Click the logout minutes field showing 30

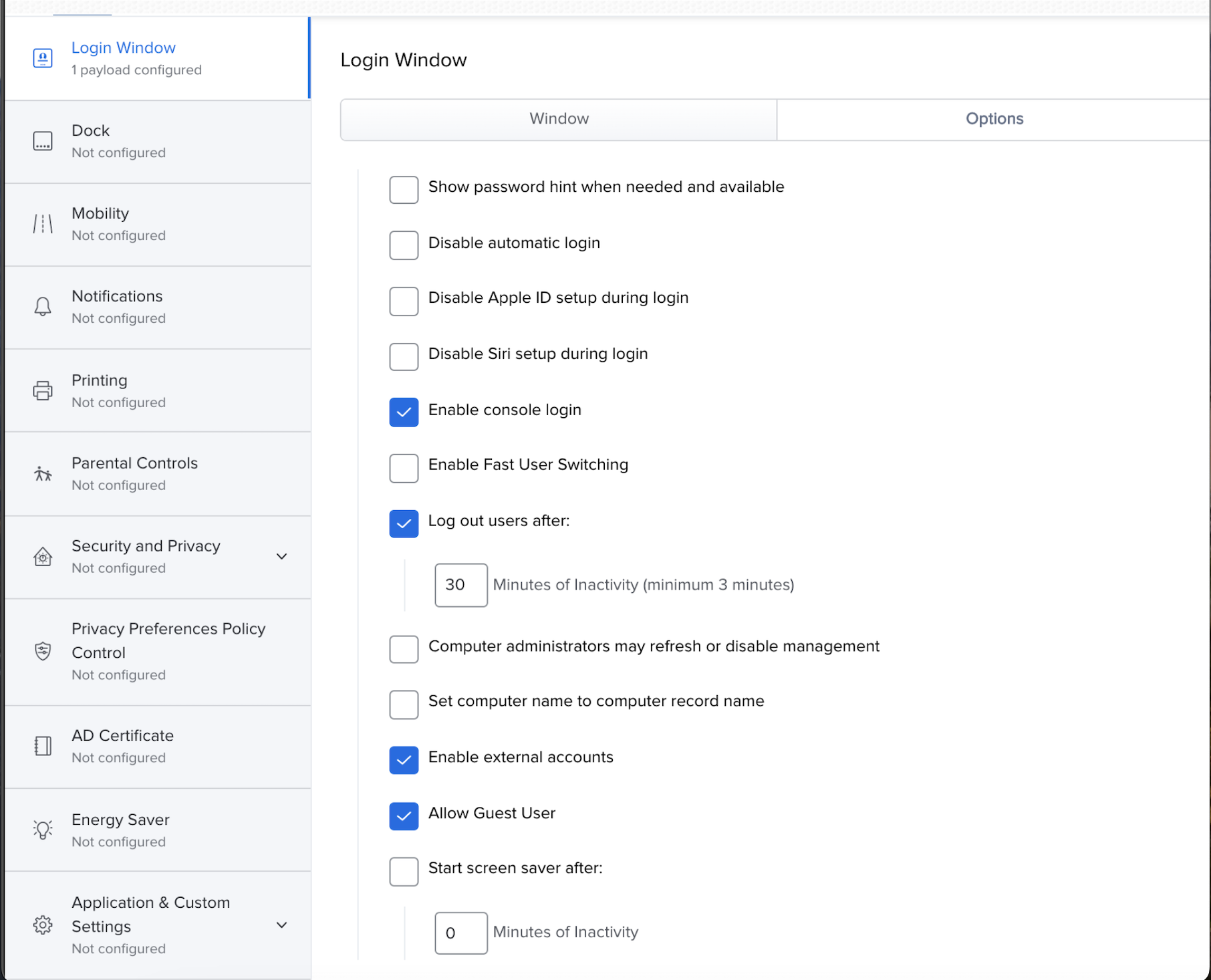pos(461,585)
